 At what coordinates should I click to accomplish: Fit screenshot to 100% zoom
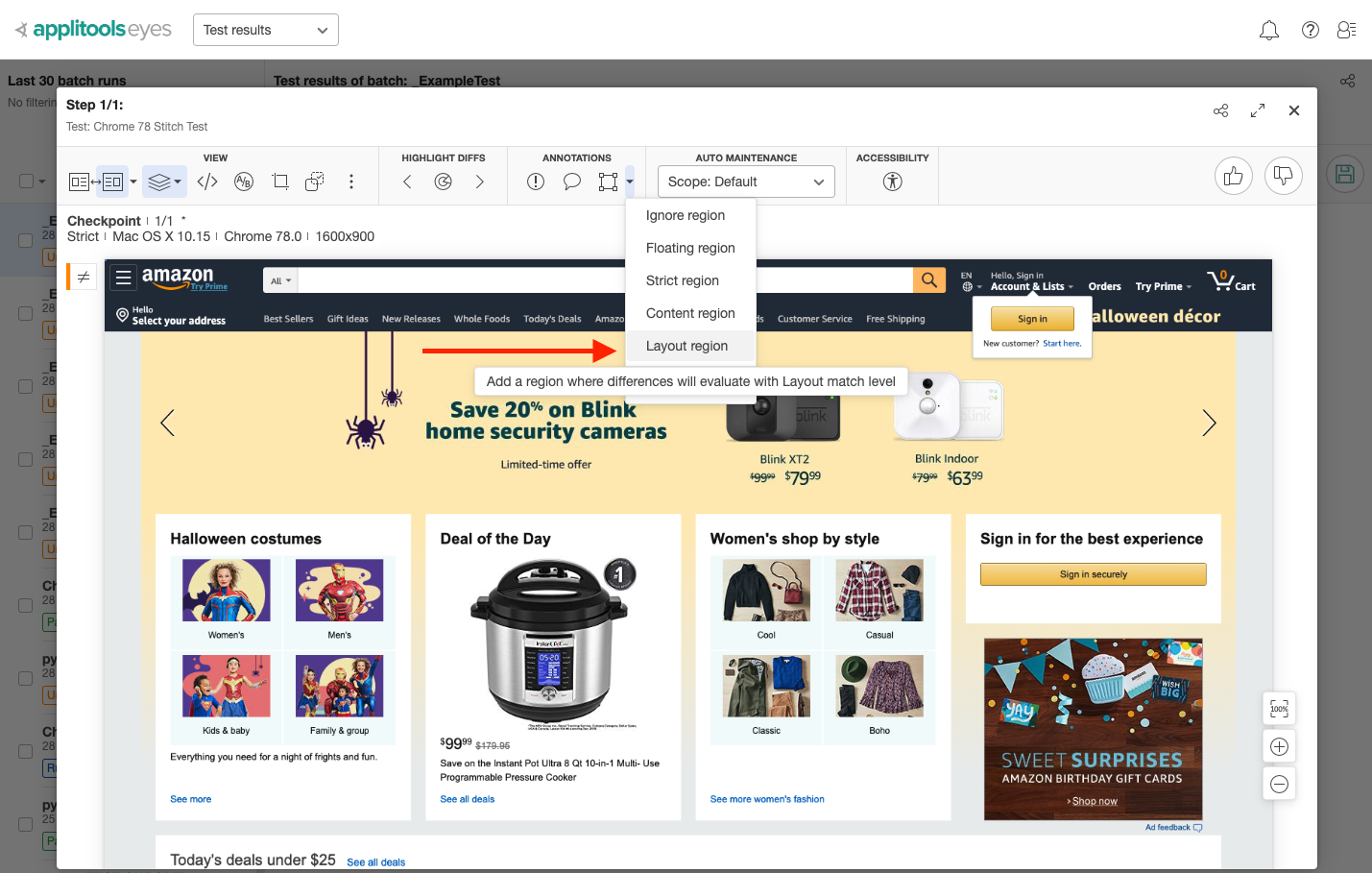pyautogui.click(x=1279, y=709)
